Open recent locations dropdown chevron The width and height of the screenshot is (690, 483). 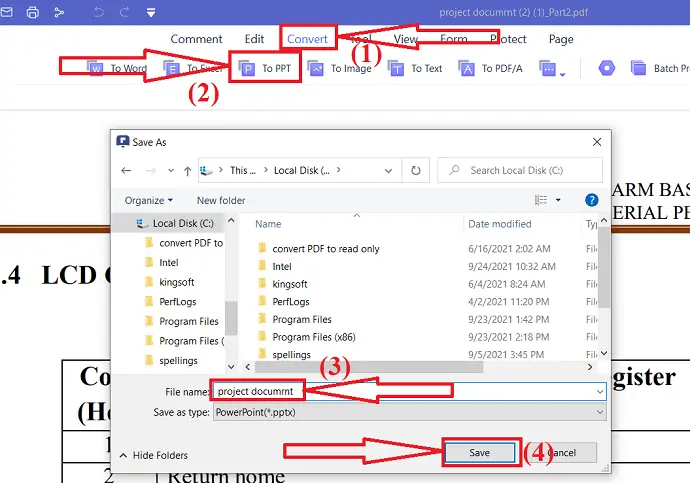(171, 170)
